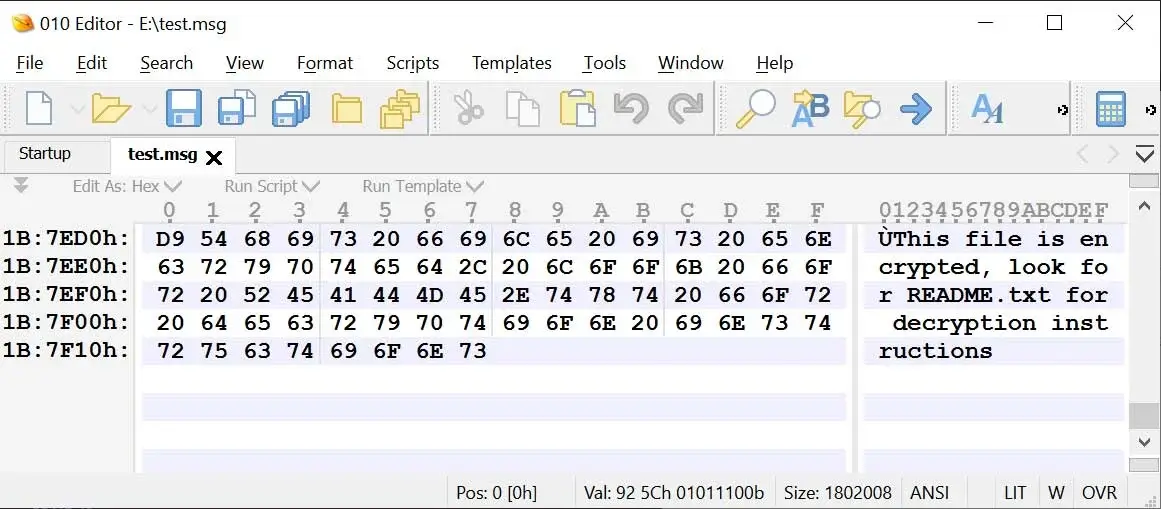The height and width of the screenshot is (509, 1161).
Task: Toggle LIT endian setting in status bar
Action: point(1015,493)
